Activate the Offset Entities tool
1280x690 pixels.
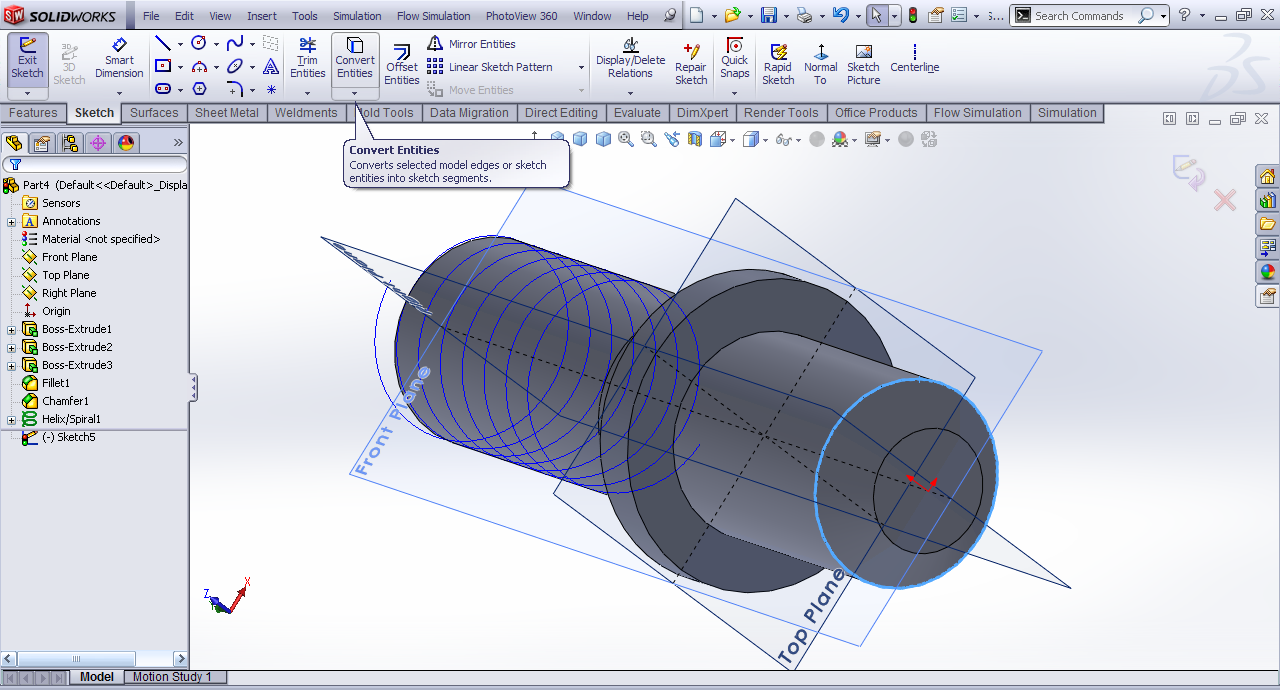pos(401,64)
